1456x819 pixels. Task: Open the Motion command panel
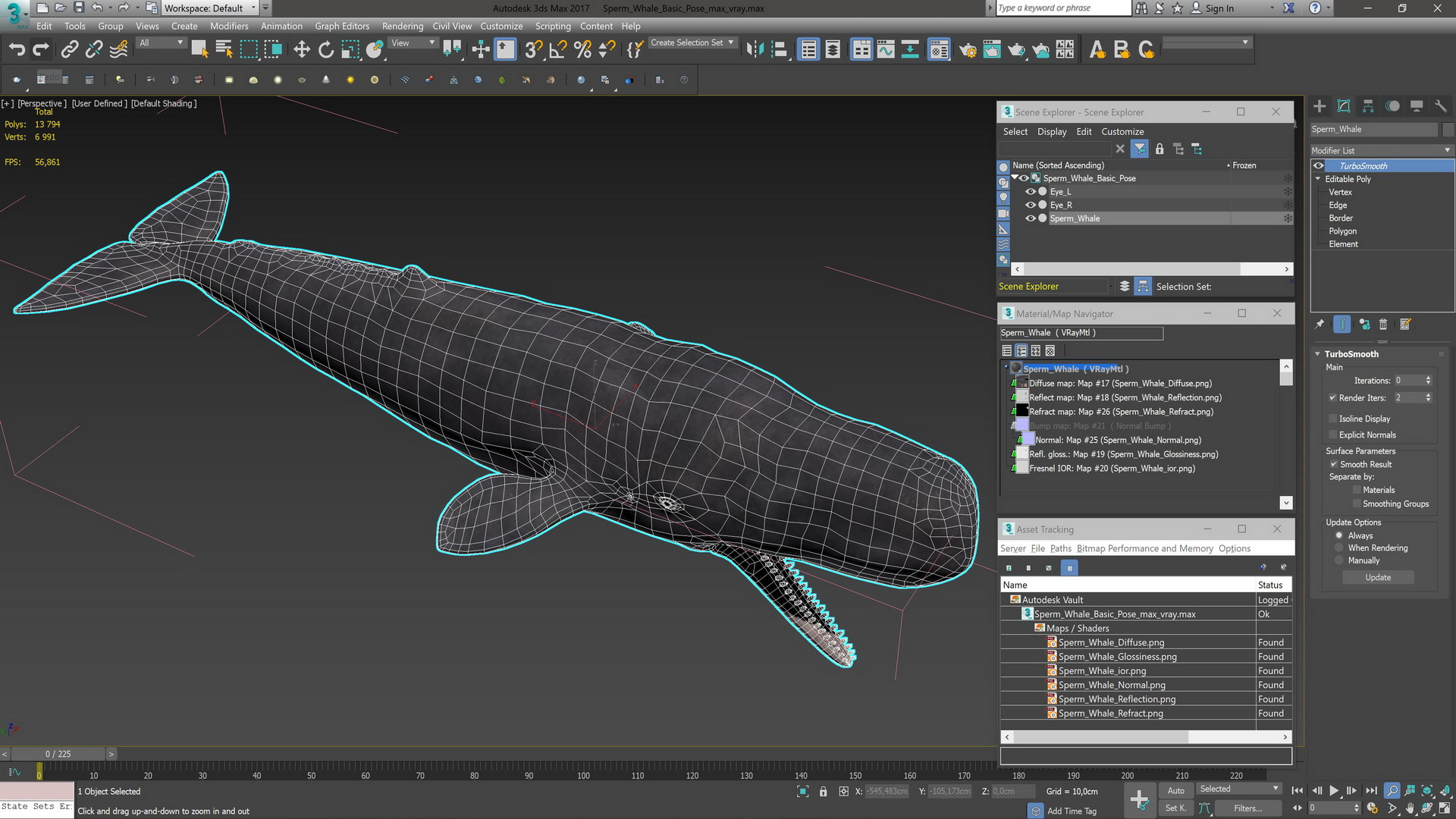1392,106
